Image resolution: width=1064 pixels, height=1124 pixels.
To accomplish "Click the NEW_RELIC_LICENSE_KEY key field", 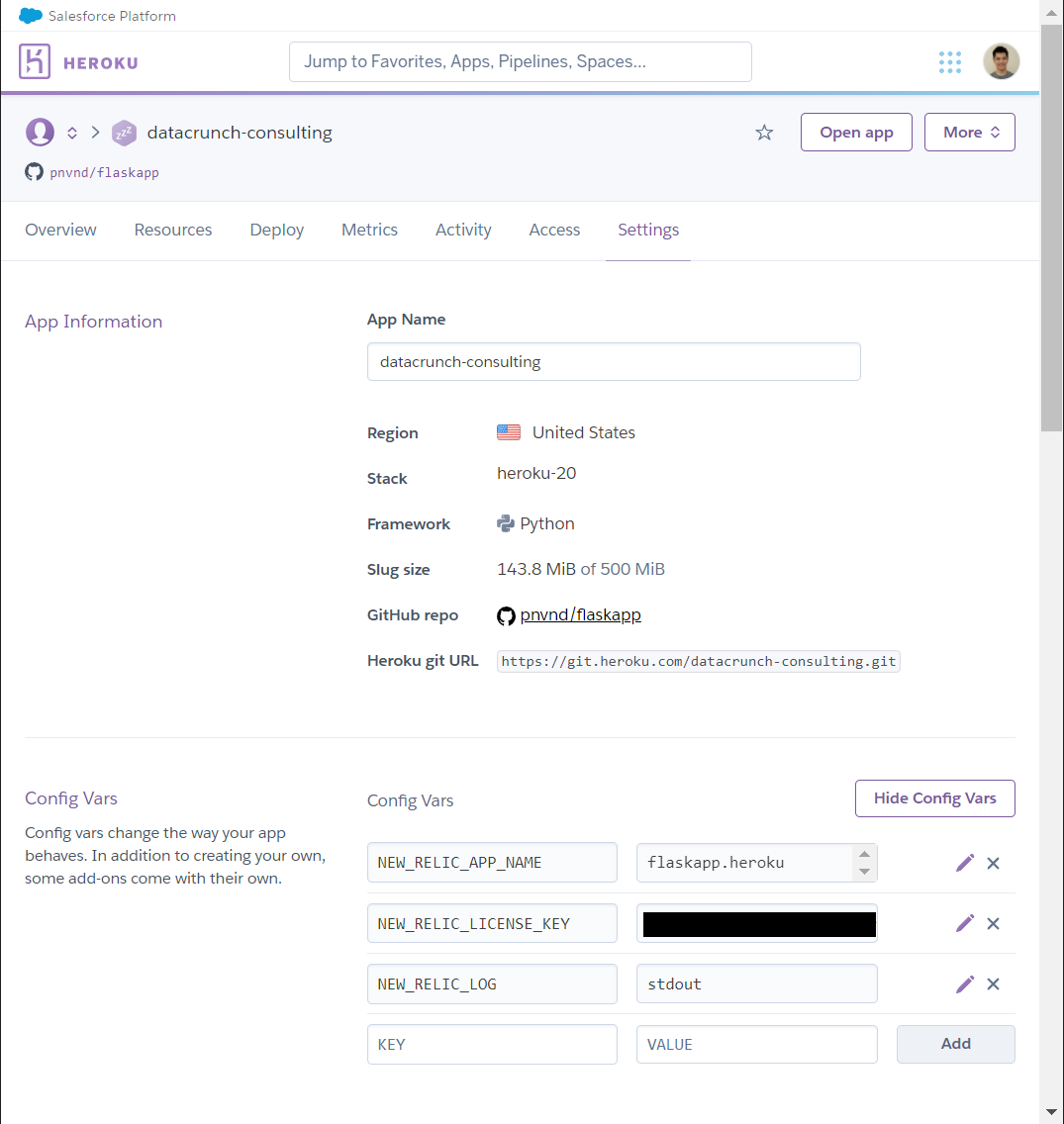I will 492,923.
